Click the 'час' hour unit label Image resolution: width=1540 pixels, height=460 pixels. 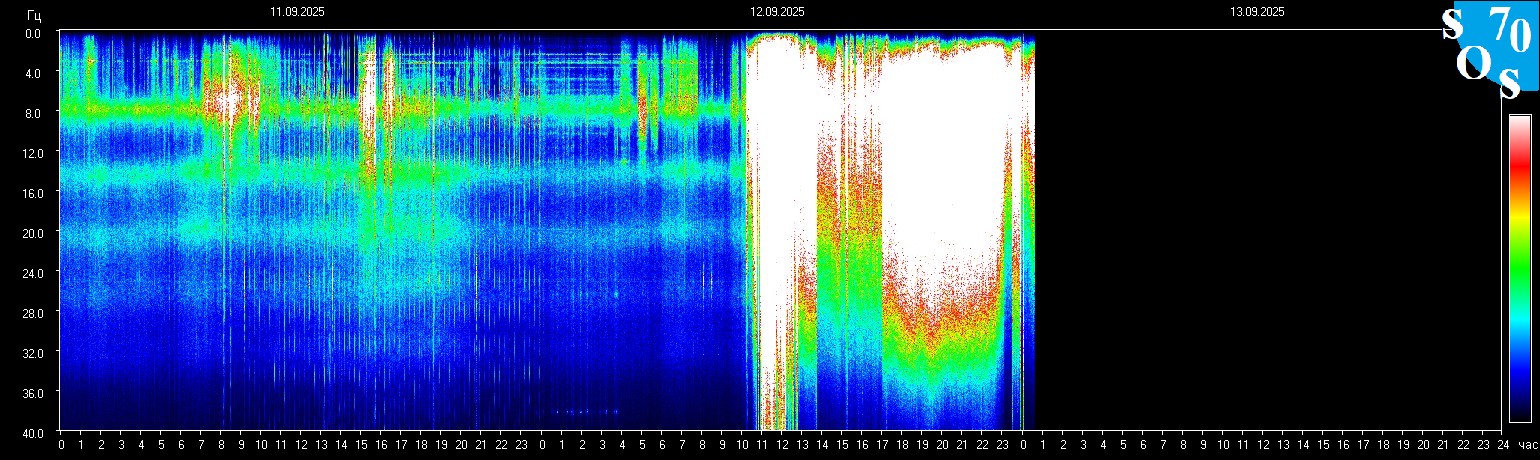[x=1527, y=445]
